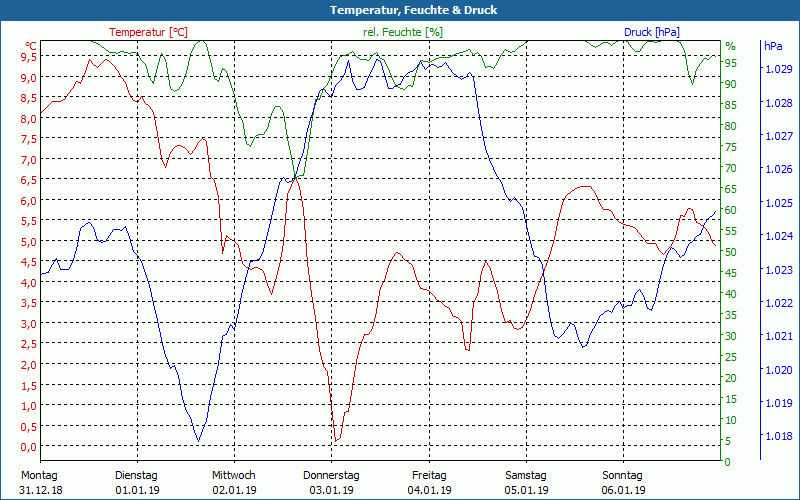Click the 'Freitag' day label

click(429, 475)
